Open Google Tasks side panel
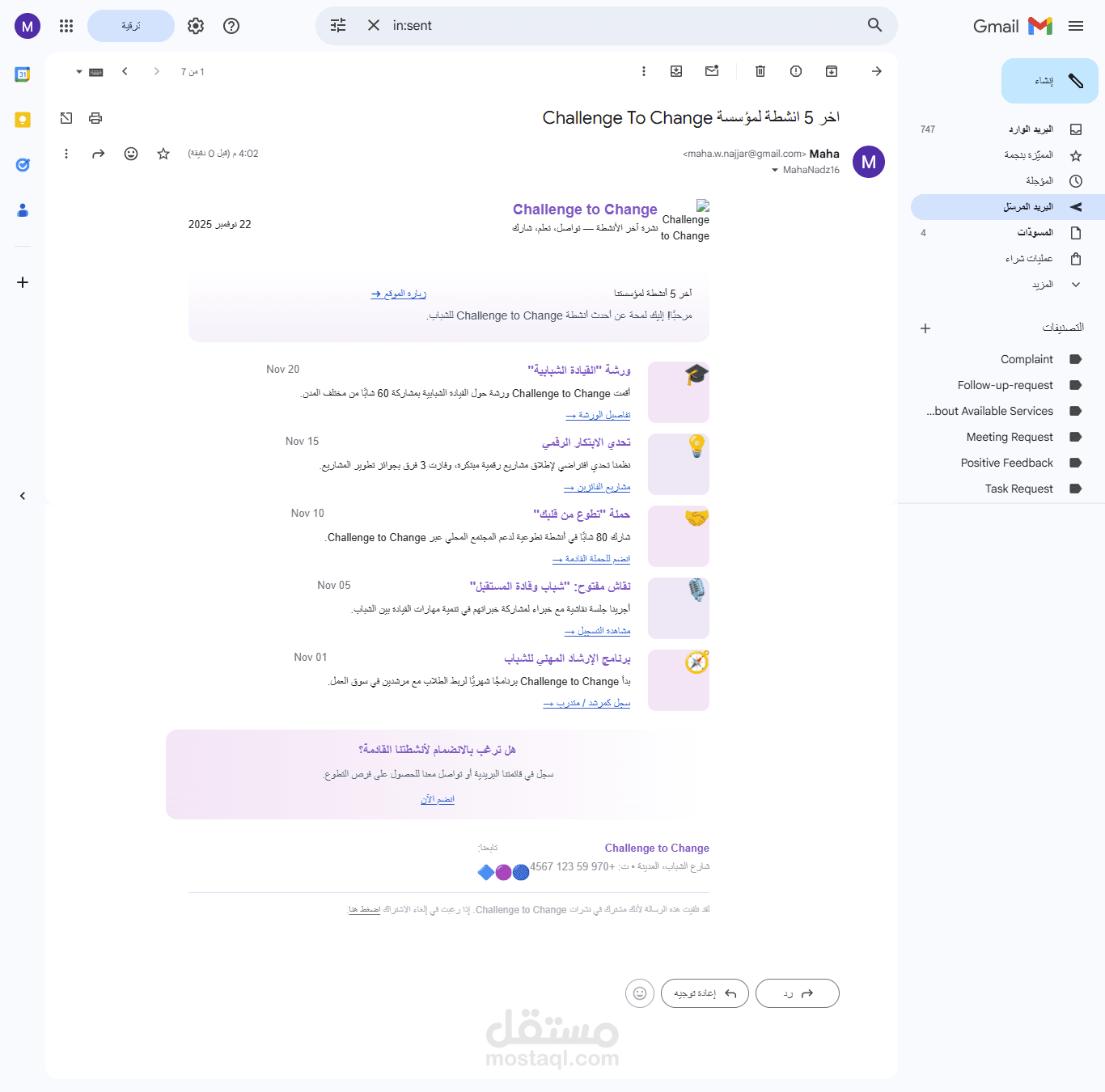This screenshot has height=1092, width=1105. tap(23, 165)
